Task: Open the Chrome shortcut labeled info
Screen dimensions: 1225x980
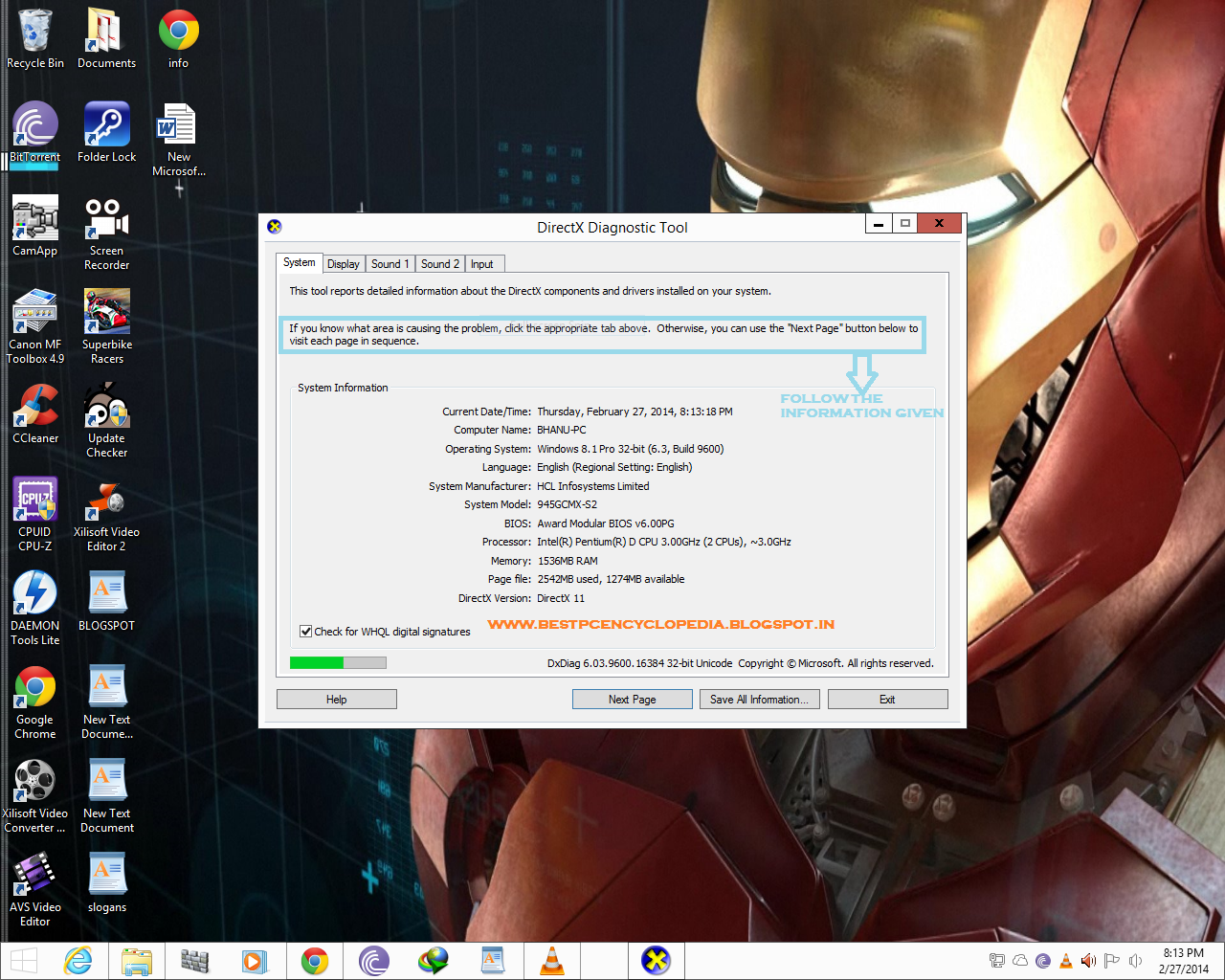Action: point(178,38)
